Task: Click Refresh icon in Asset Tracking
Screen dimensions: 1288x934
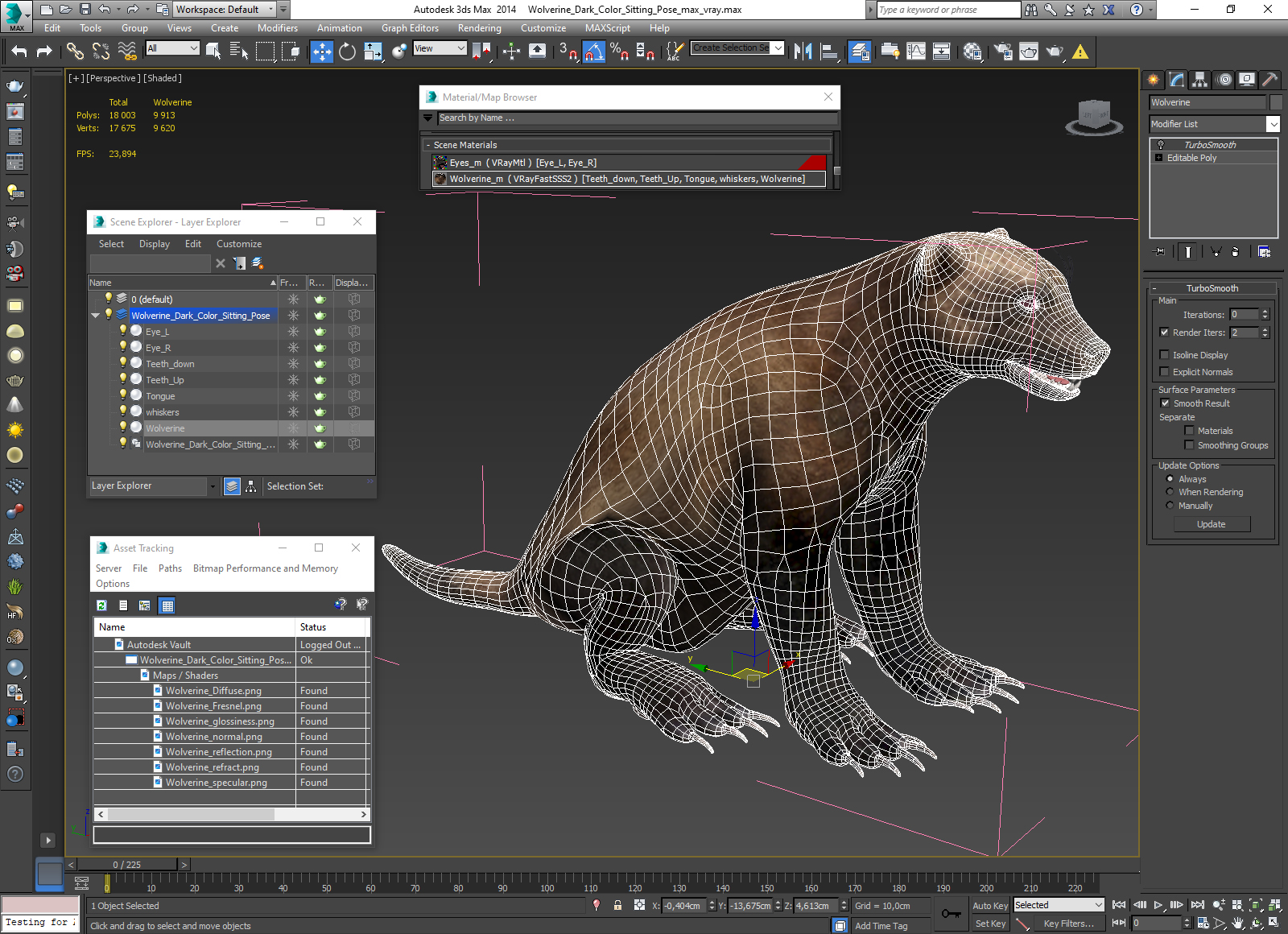Action: click(x=101, y=605)
